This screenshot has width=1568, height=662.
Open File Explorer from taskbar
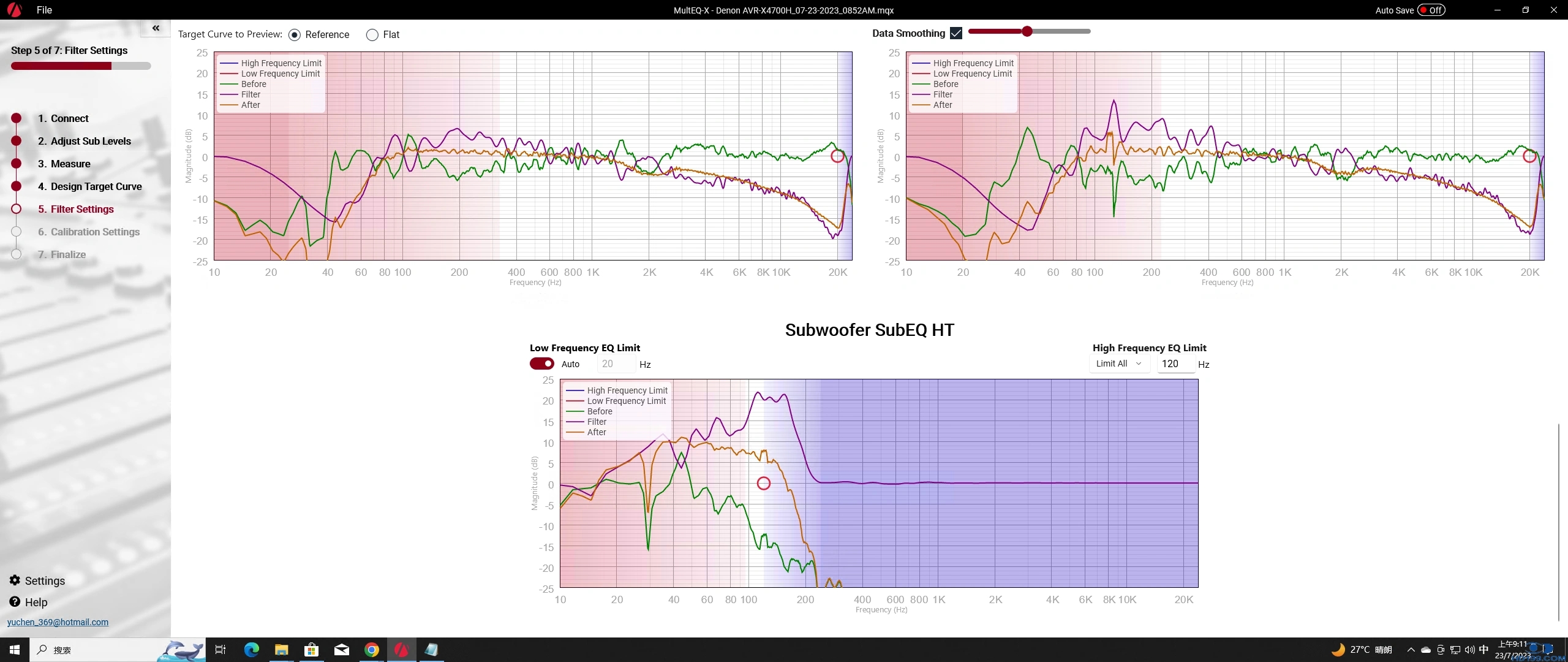[281, 650]
